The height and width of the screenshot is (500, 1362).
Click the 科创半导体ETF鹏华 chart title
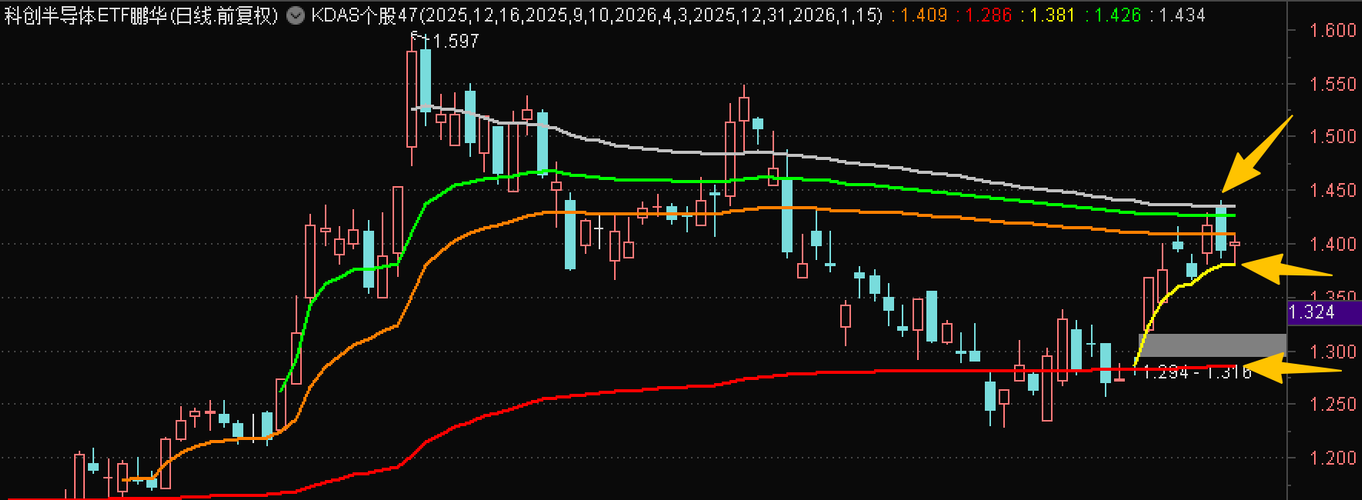click(141, 15)
